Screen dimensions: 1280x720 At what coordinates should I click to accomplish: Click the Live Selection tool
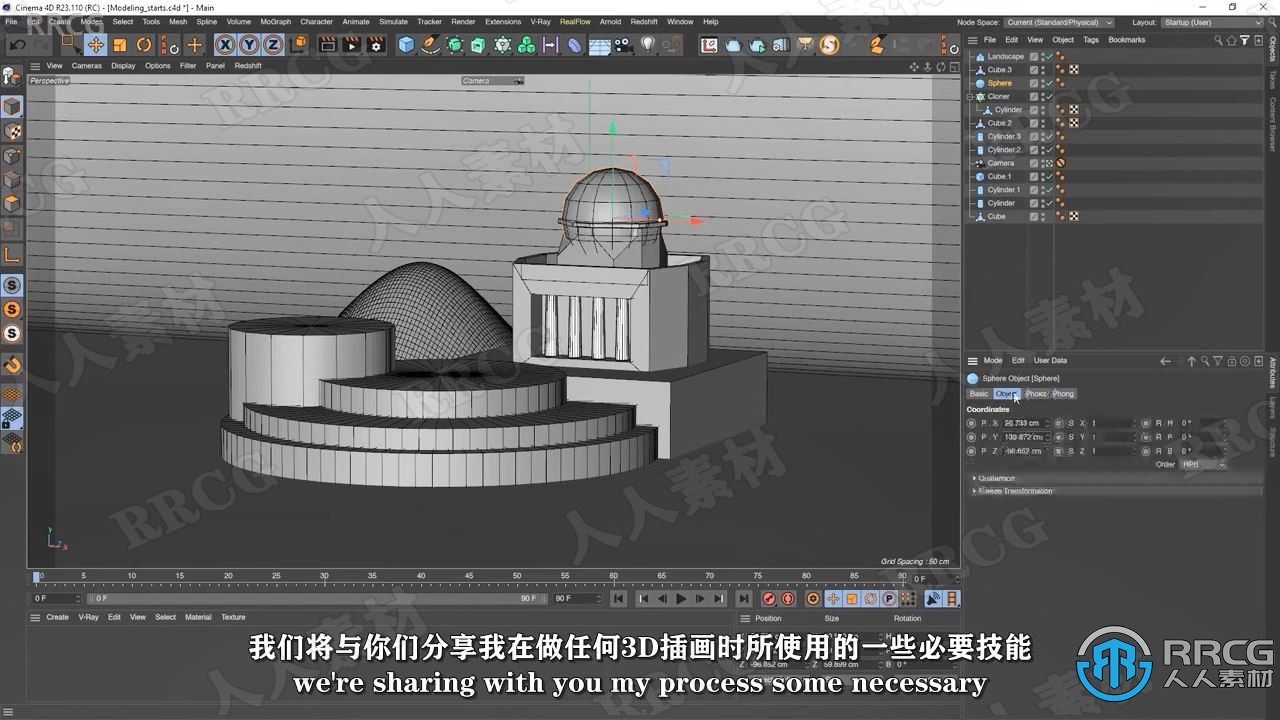point(69,45)
